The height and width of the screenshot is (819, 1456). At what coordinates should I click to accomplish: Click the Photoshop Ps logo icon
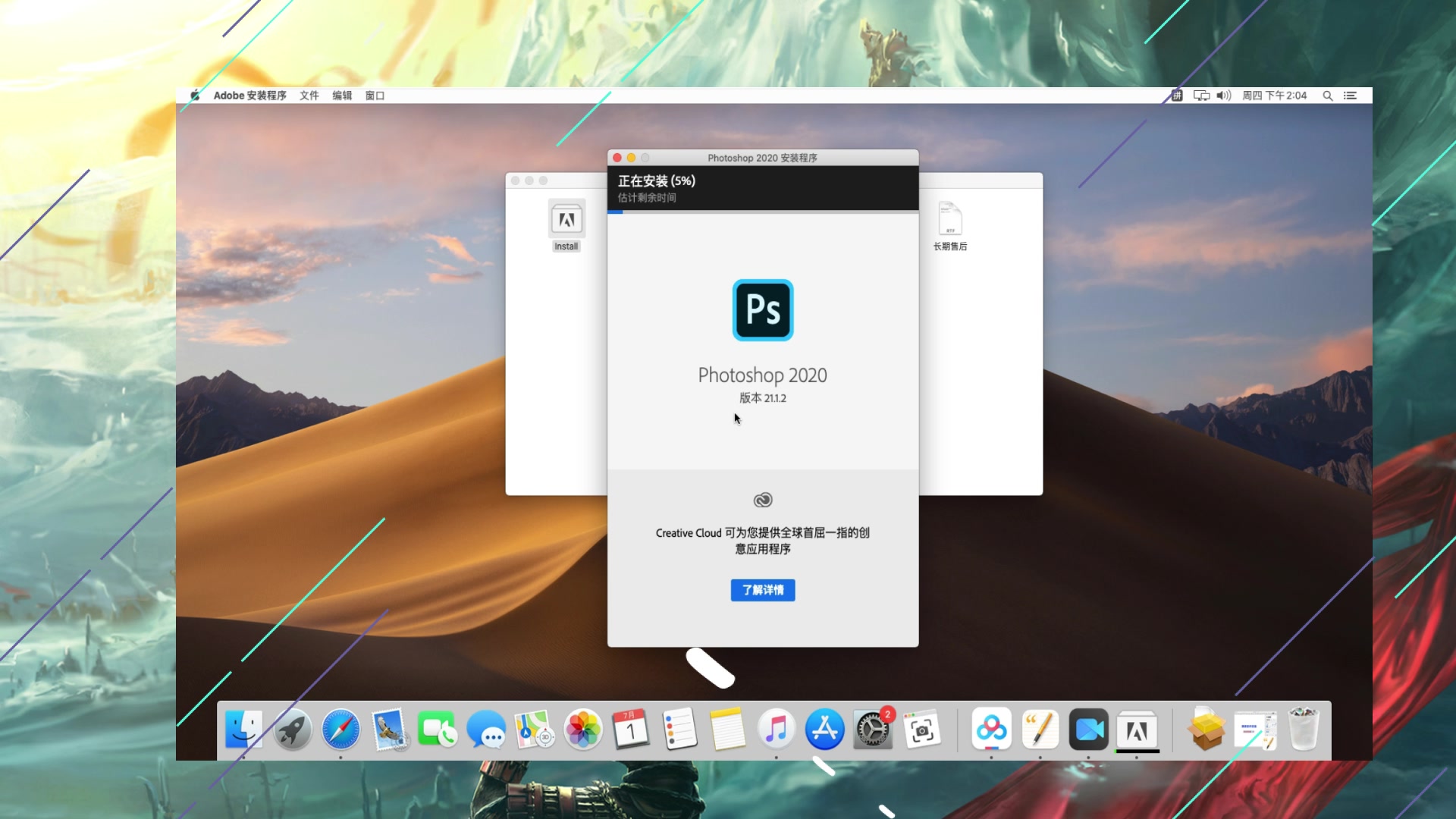coord(763,310)
